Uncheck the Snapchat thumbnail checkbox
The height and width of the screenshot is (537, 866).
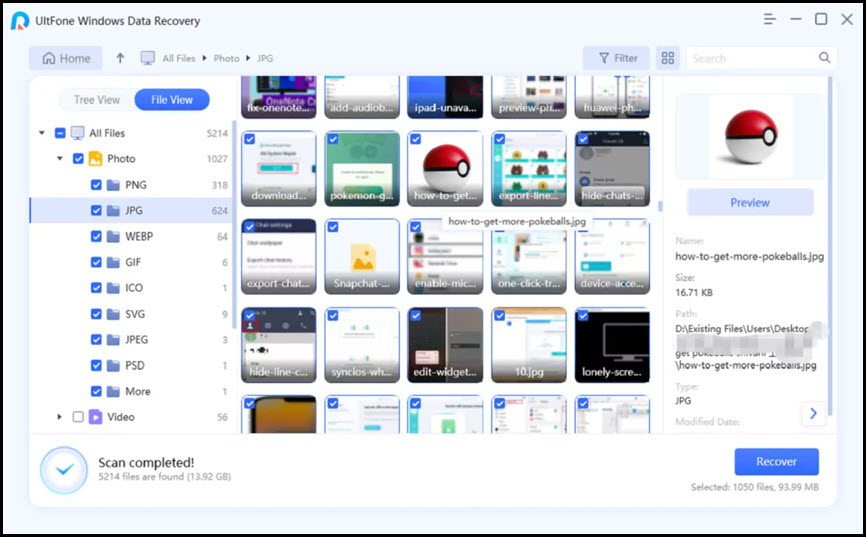333,227
